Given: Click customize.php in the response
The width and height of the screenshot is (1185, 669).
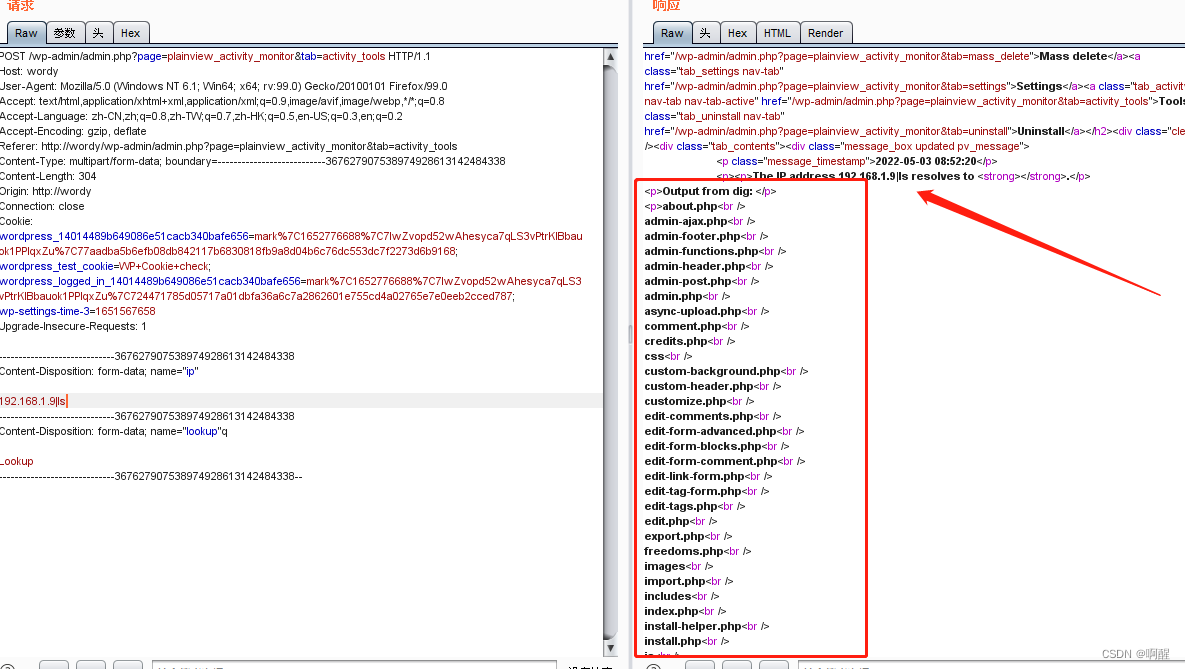Looking at the screenshot, I should 685,401.
